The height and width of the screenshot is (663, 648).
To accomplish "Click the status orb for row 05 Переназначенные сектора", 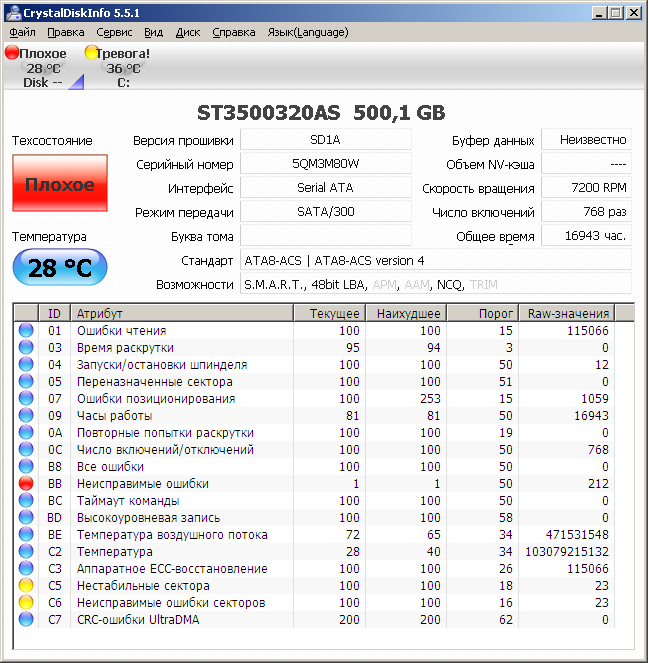I will 26,381.
